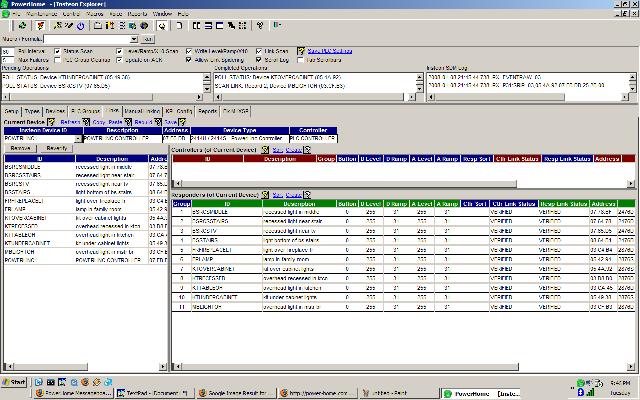Click help icon beside Responders of Current Device

(265, 195)
